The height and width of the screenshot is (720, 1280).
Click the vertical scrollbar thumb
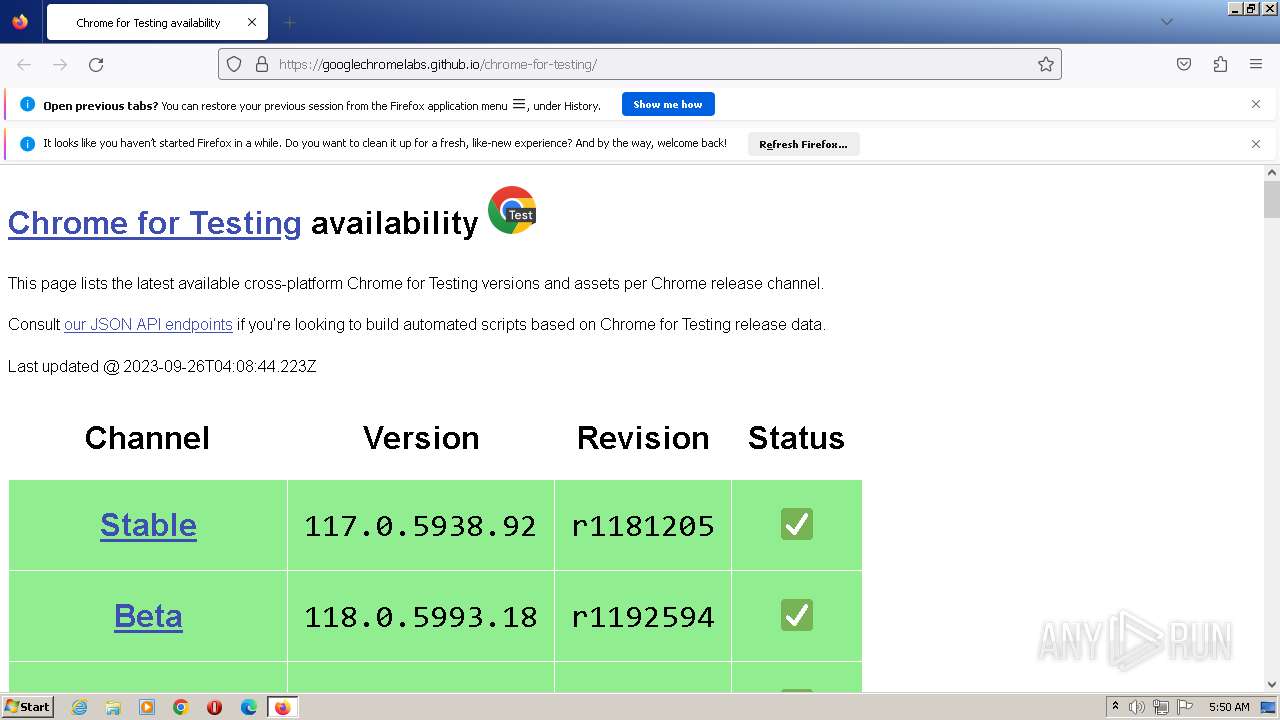tap(1272, 199)
